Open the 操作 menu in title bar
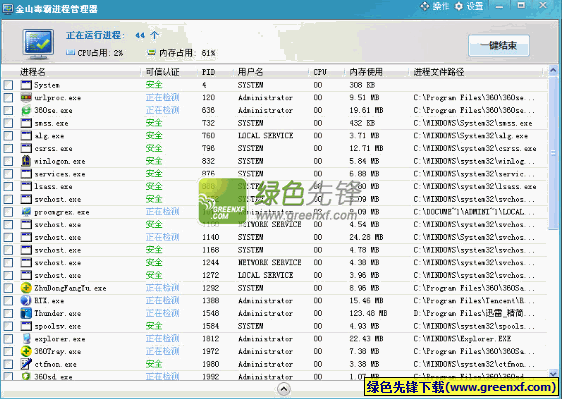 point(434,6)
